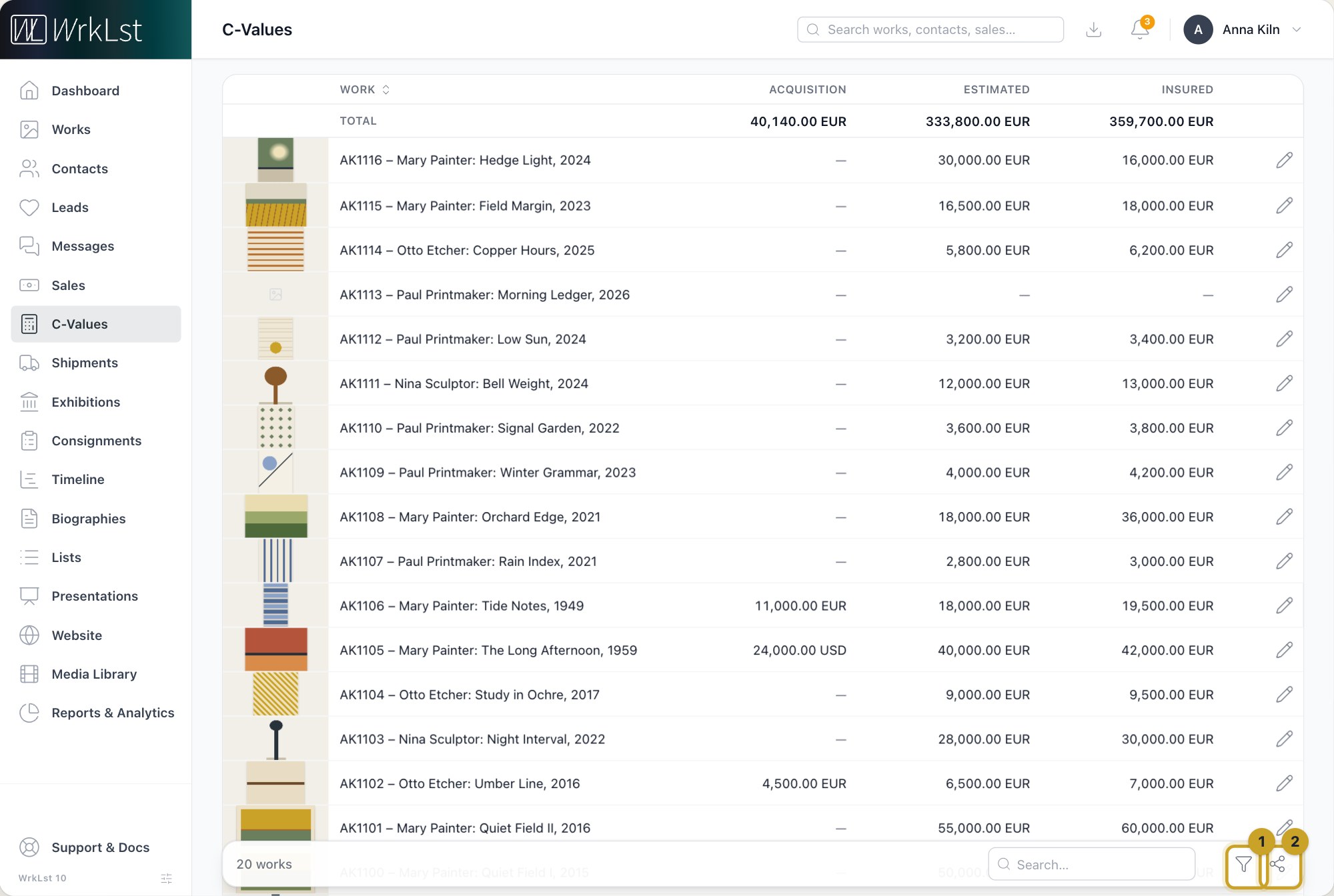Select AK1105 The Long Afternoon thumbnail
Image resolution: width=1334 pixels, height=896 pixels.
coord(275,650)
